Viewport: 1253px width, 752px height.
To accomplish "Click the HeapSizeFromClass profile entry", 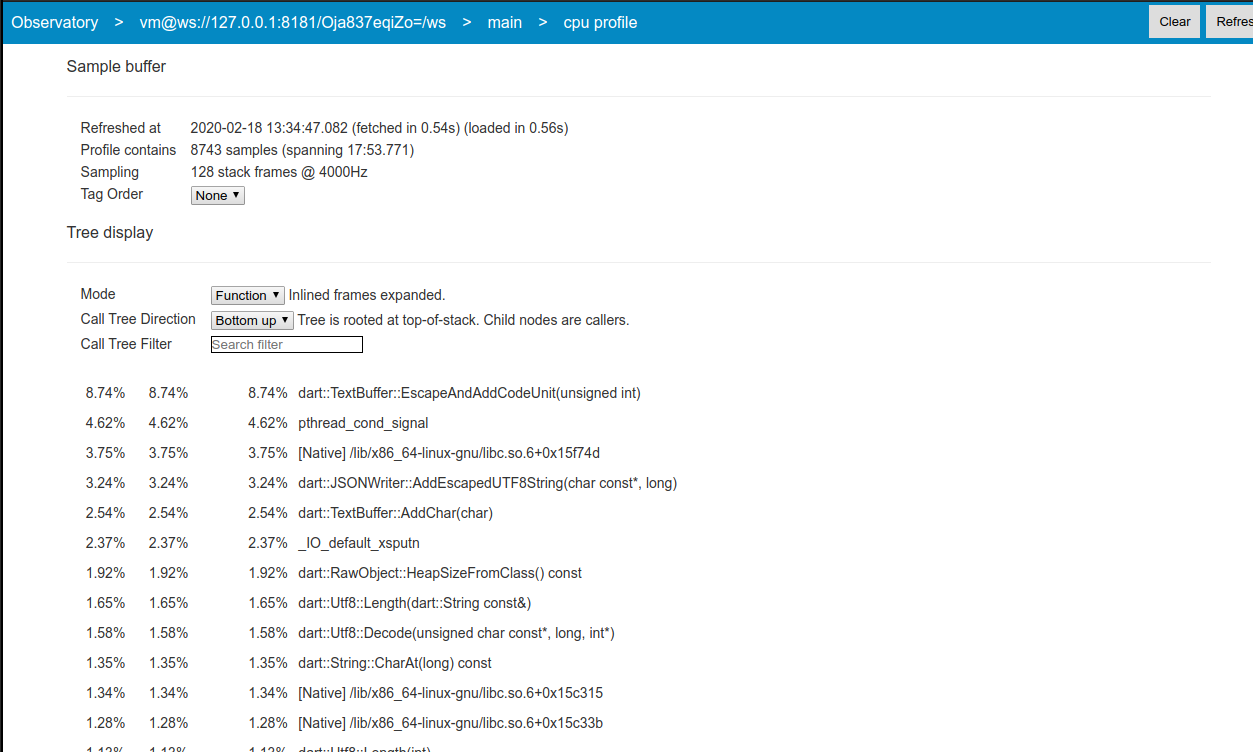I will tap(440, 573).
